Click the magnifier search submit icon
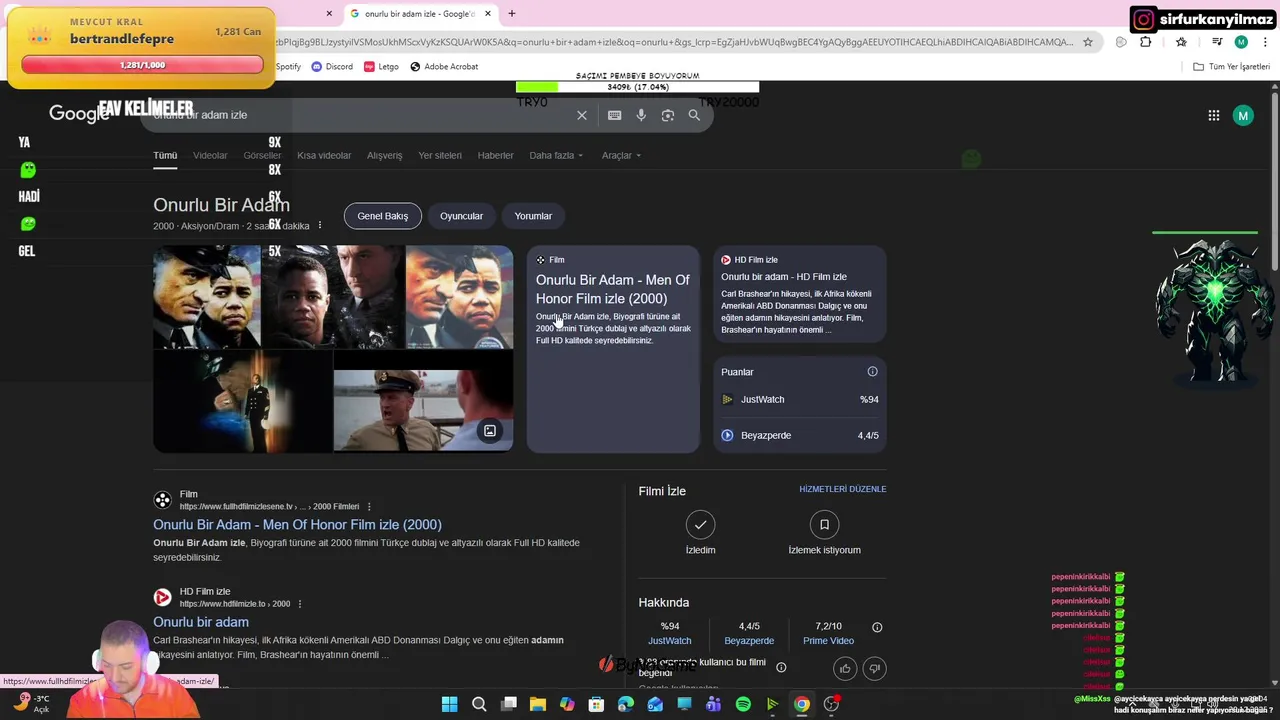1280x720 pixels. tap(694, 115)
